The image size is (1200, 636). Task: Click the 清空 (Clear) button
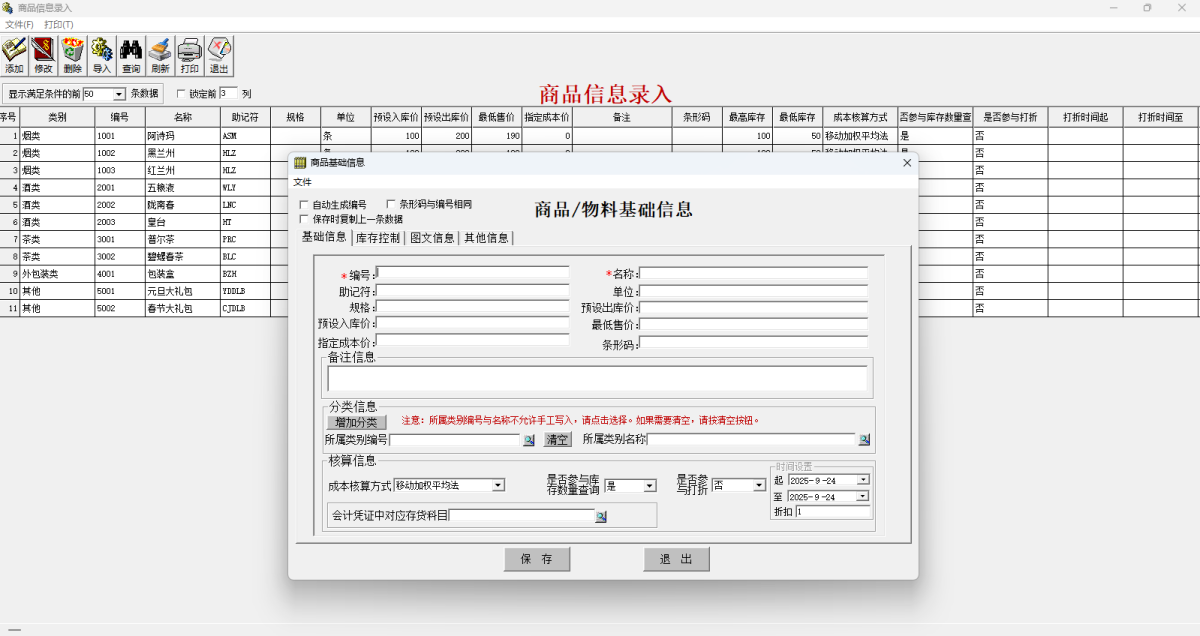coord(557,439)
